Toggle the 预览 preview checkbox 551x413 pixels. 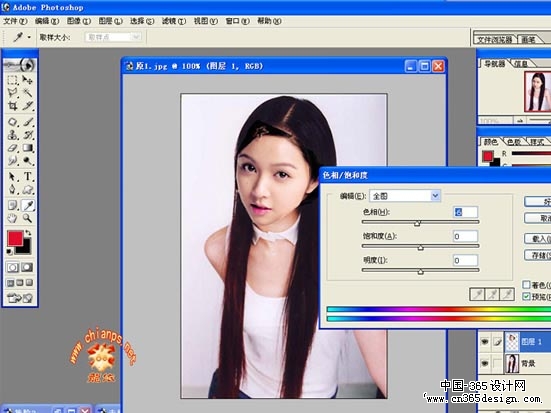tap(526, 296)
